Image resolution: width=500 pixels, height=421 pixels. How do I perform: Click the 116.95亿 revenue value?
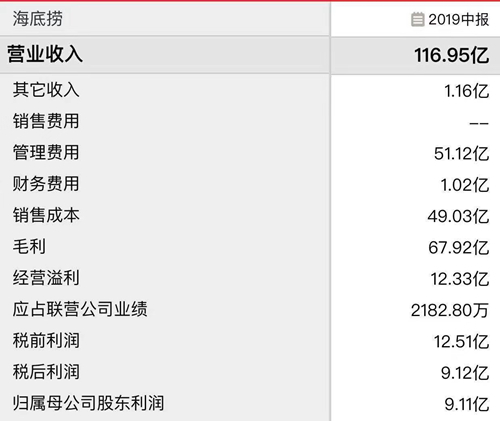pyautogui.click(x=452, y=55)
